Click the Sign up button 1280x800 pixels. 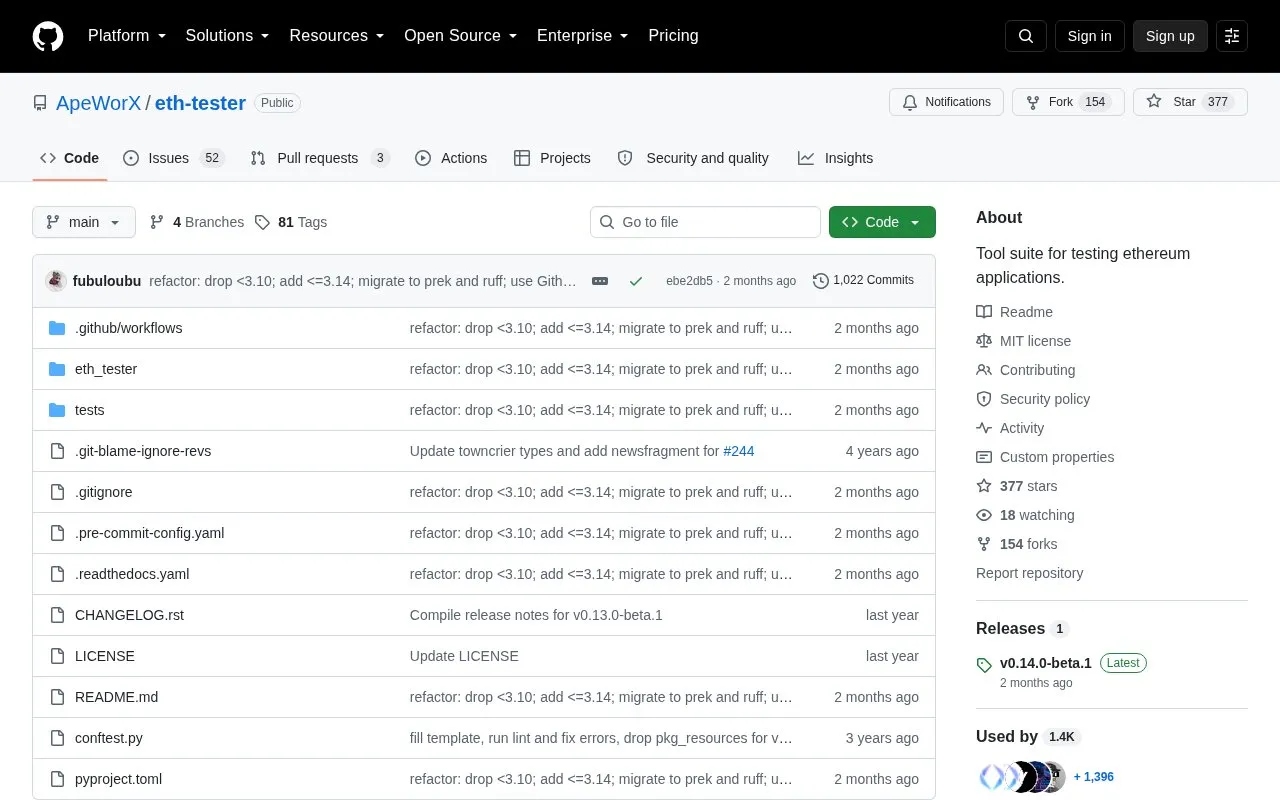pyautogui.click(x=1170, y=36)
